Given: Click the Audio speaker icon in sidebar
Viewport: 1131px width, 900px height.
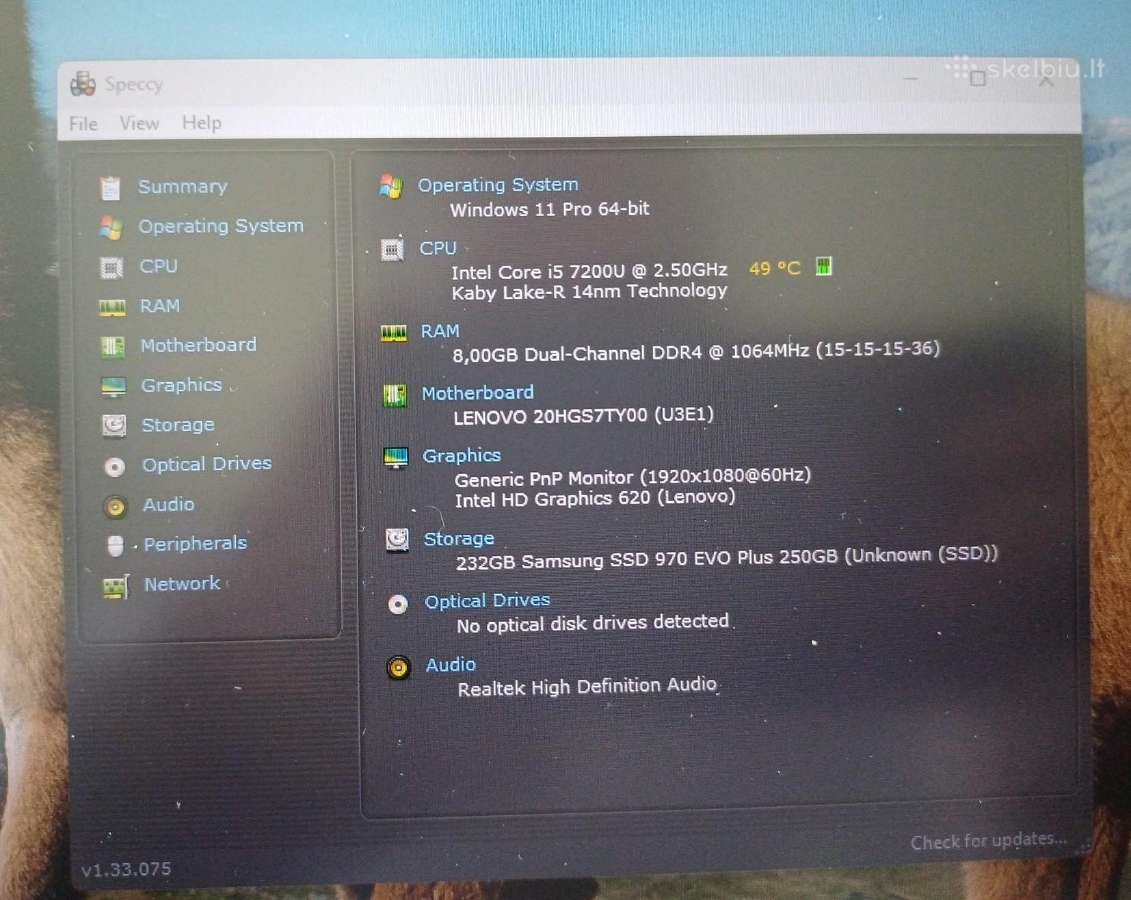Looking at the screenshot, I should 115,507.
